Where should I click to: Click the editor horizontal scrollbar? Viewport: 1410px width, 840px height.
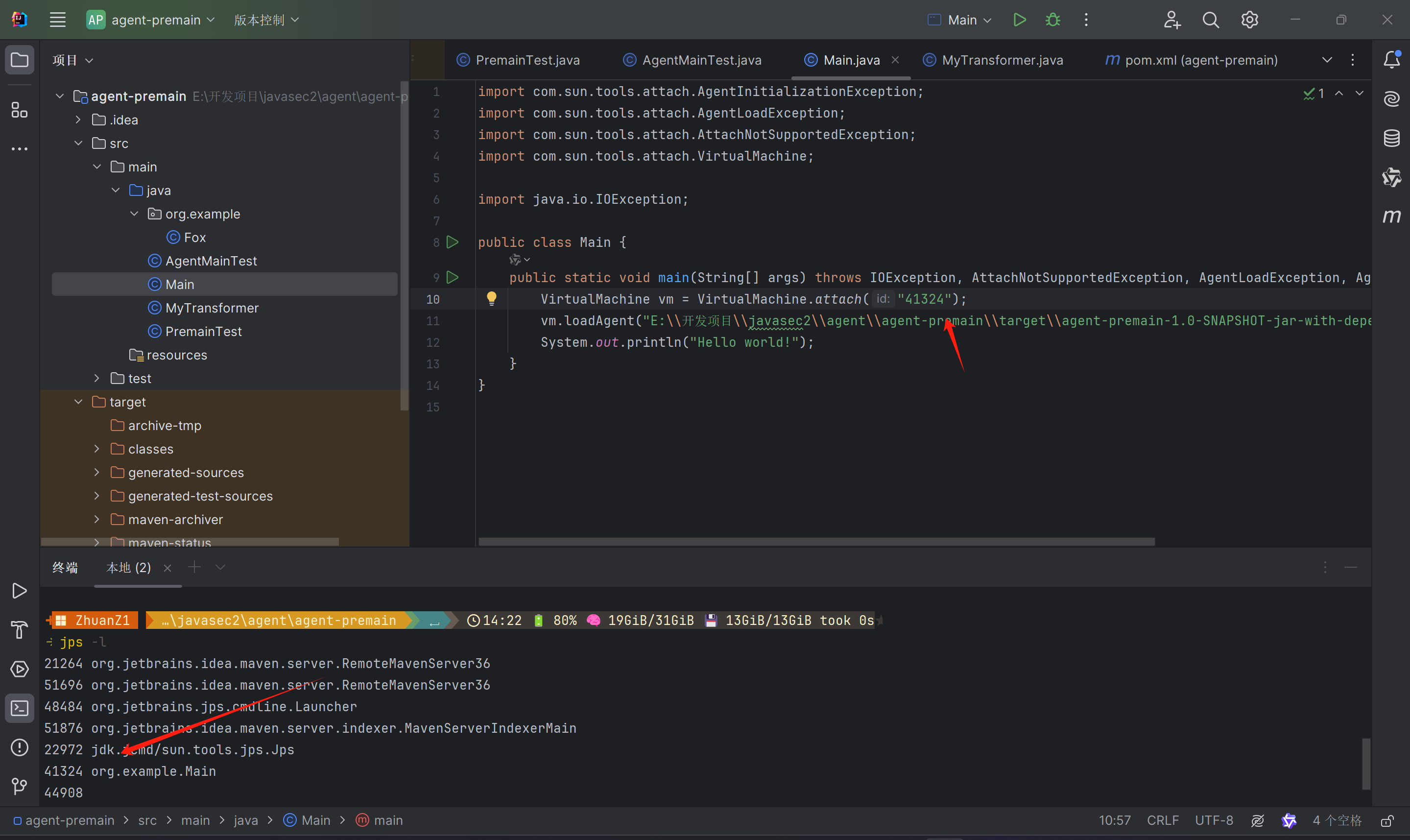tap(816, 542)
